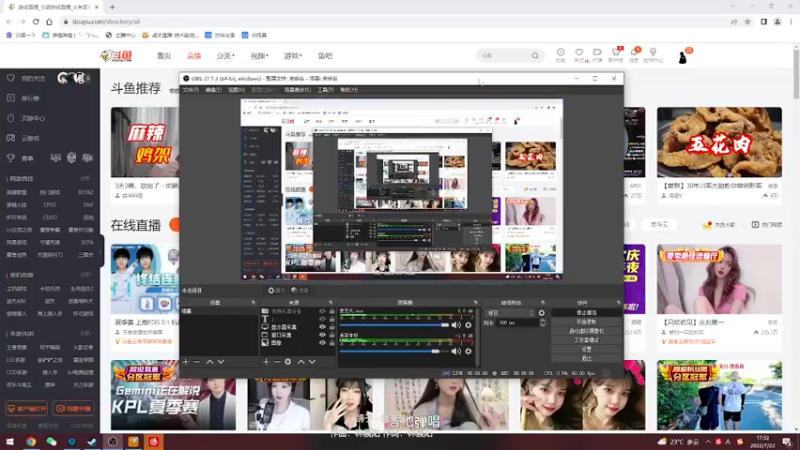The height and width of the screenshot is (450, 800).
Task: Pop out the OBS sources dock panel icon
Action: [331, 303]
